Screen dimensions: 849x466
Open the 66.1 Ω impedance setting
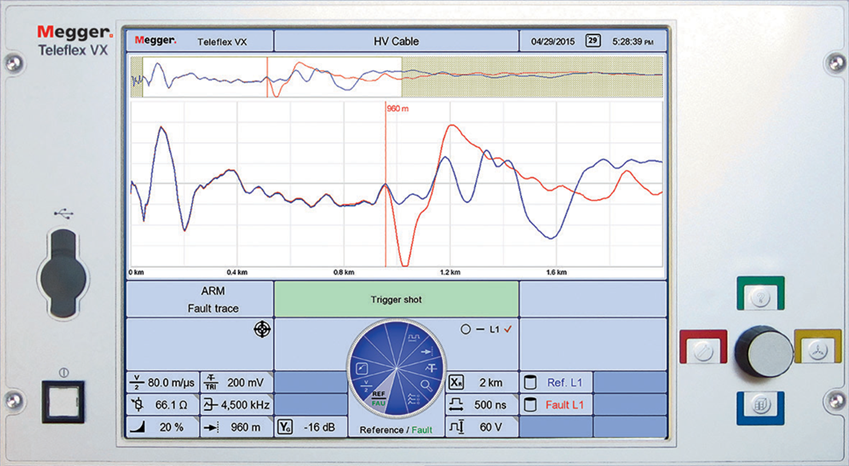coord(163,405)
